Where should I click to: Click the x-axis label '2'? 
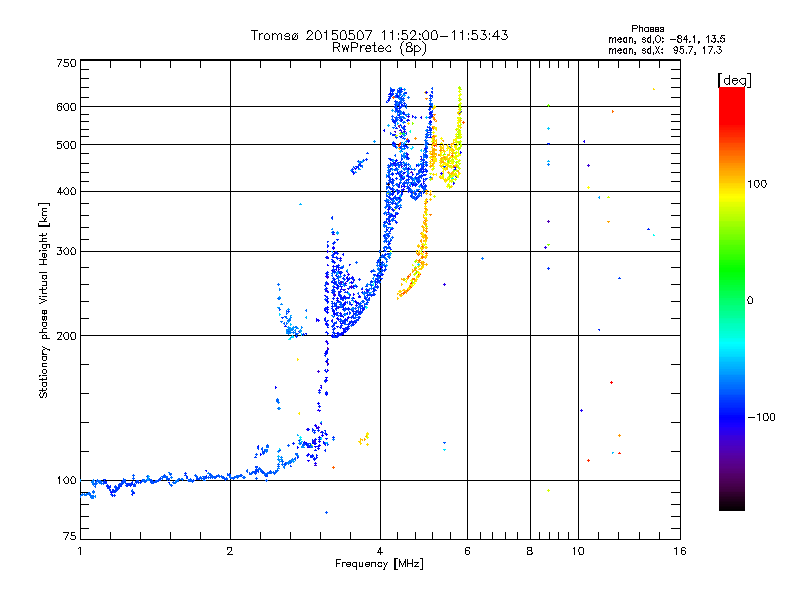230,551
